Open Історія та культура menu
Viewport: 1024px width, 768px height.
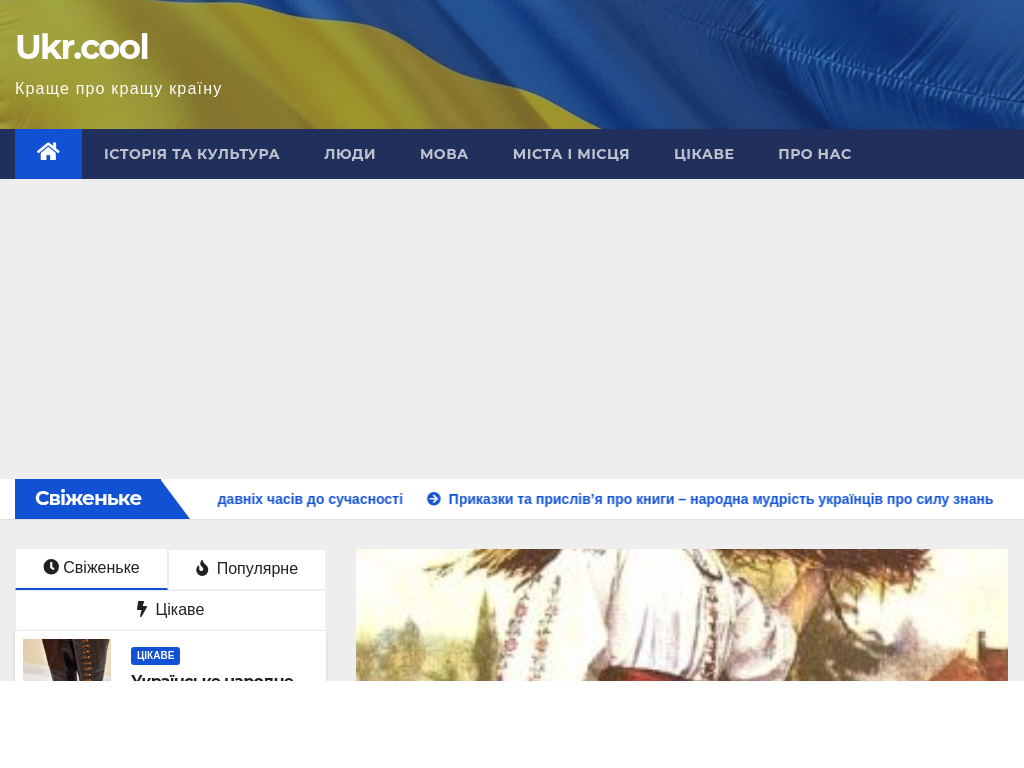point(191,154)
